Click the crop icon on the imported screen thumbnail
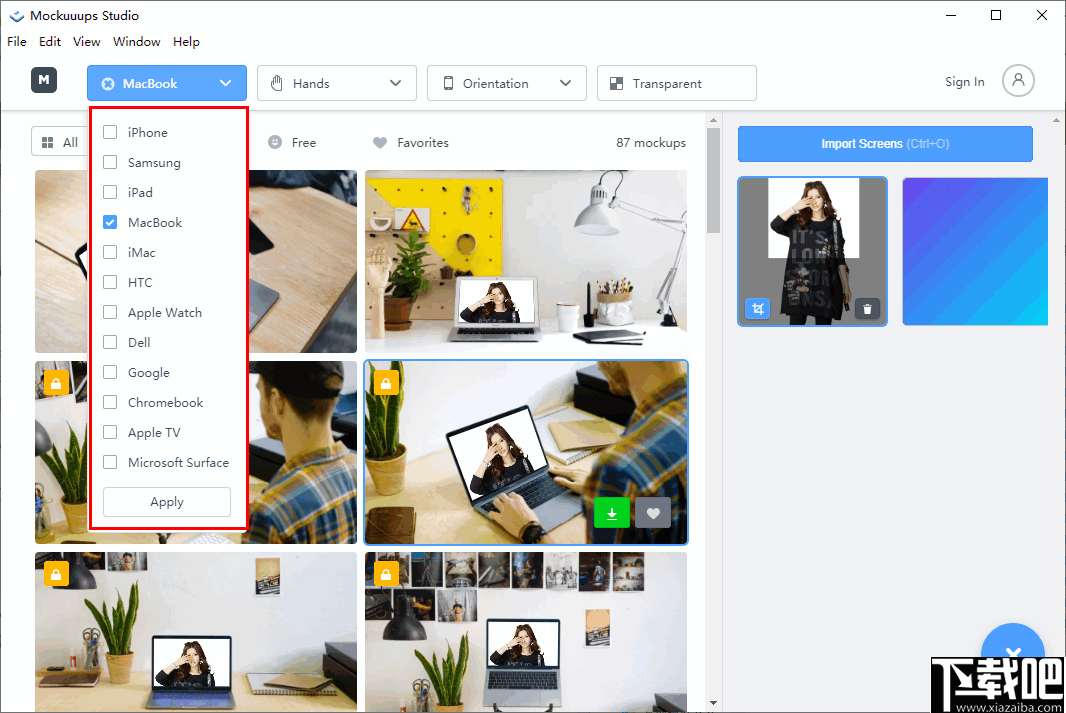The width and height of the screenshot is (1066, 713). (758, 309)
